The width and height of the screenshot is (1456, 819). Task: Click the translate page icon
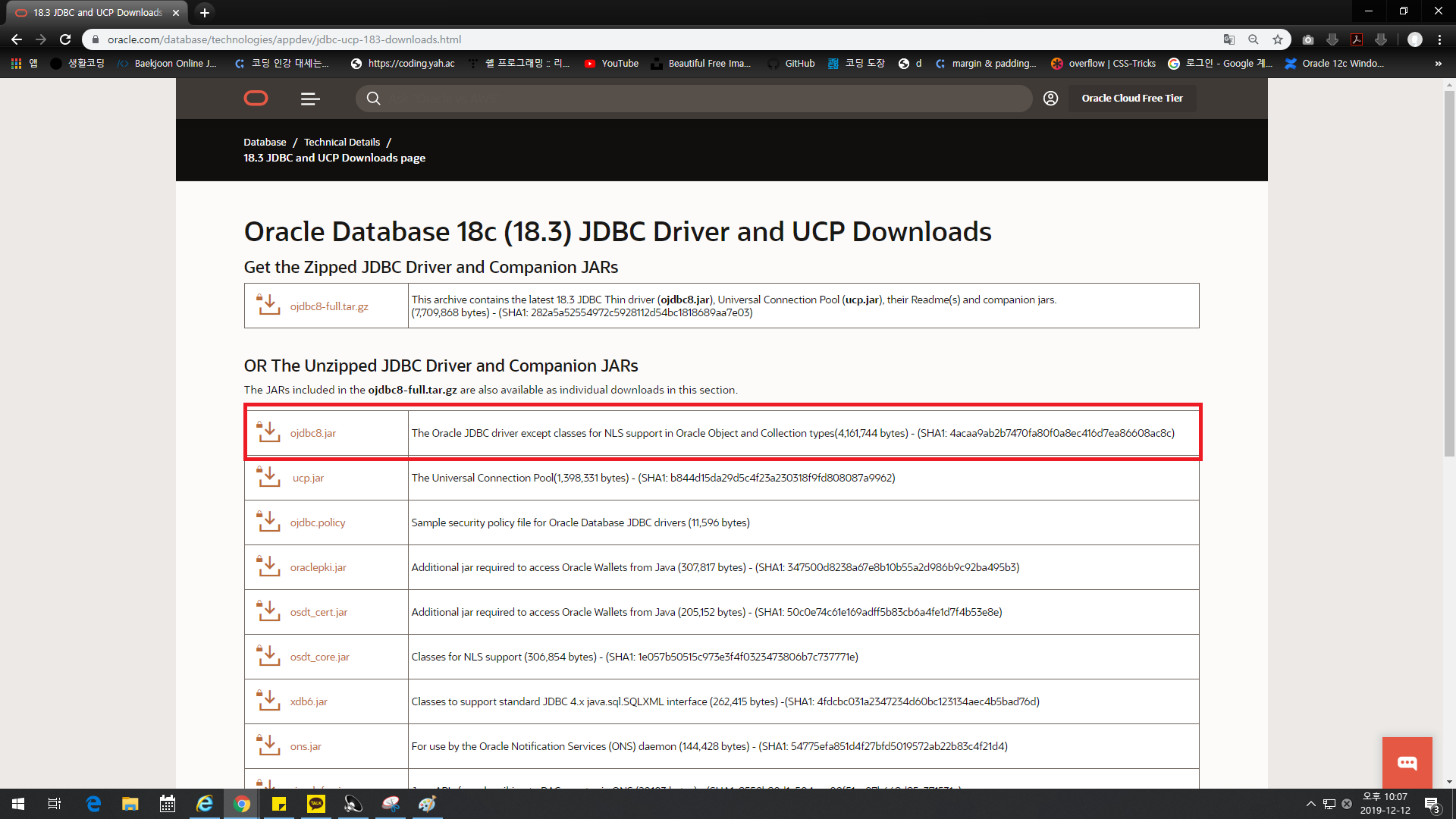(1229, 39)
